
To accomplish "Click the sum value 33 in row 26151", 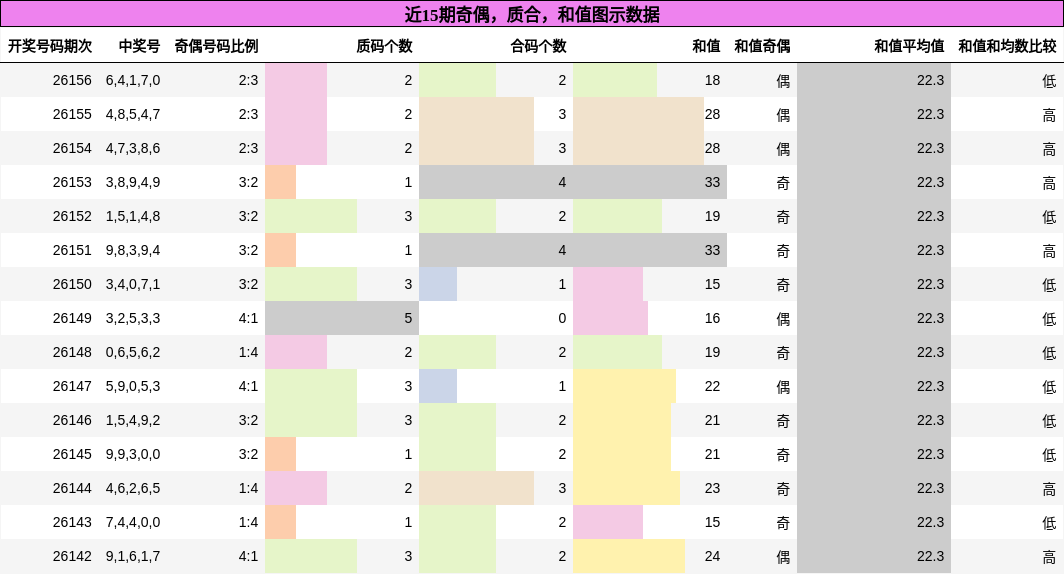I will coord(712,250).
